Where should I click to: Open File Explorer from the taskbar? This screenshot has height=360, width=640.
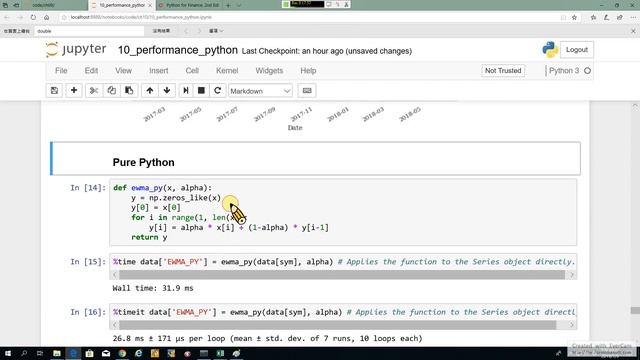click(x=57, y=353)
